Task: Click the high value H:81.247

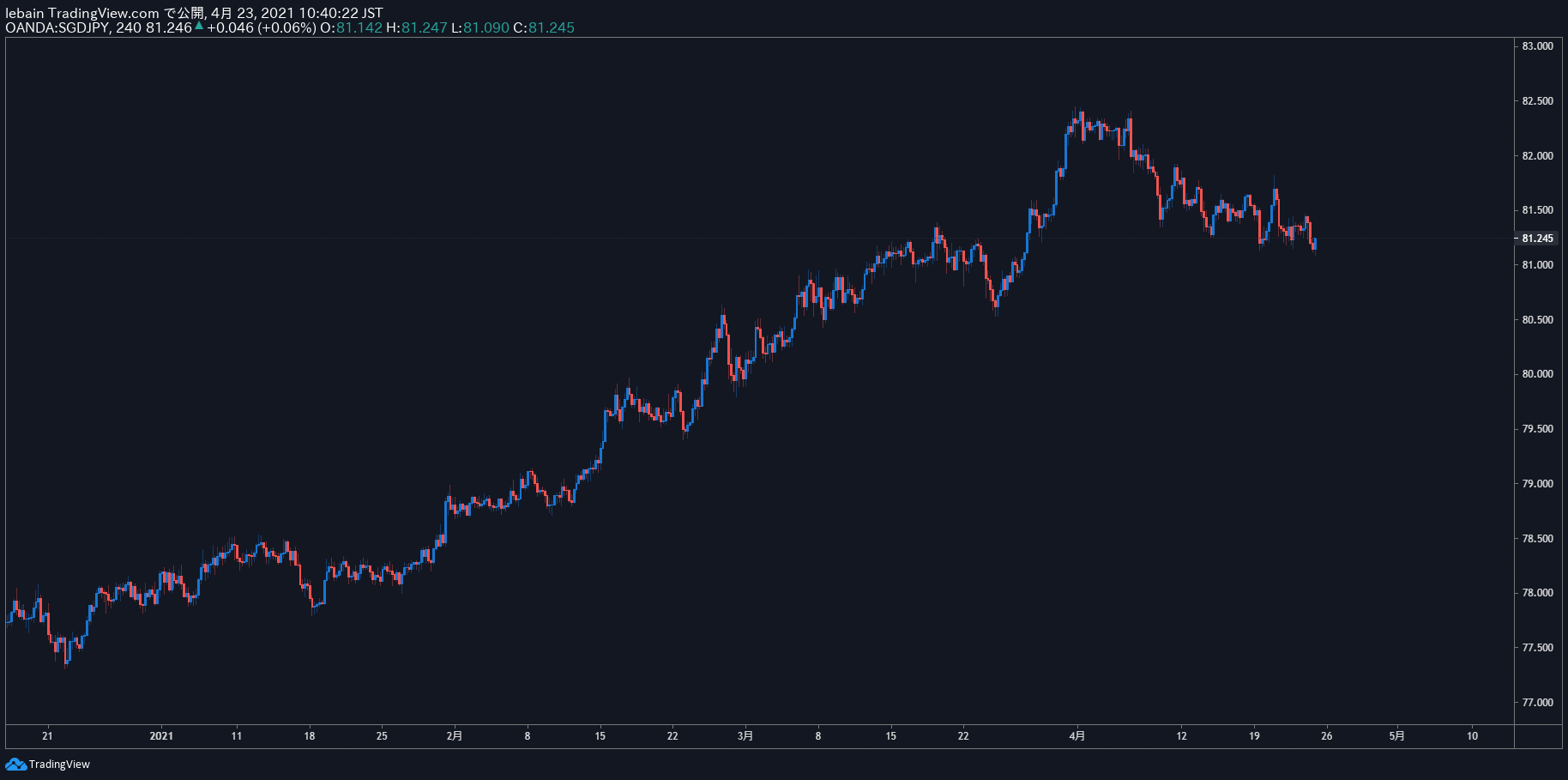Action: pos(417,27)
